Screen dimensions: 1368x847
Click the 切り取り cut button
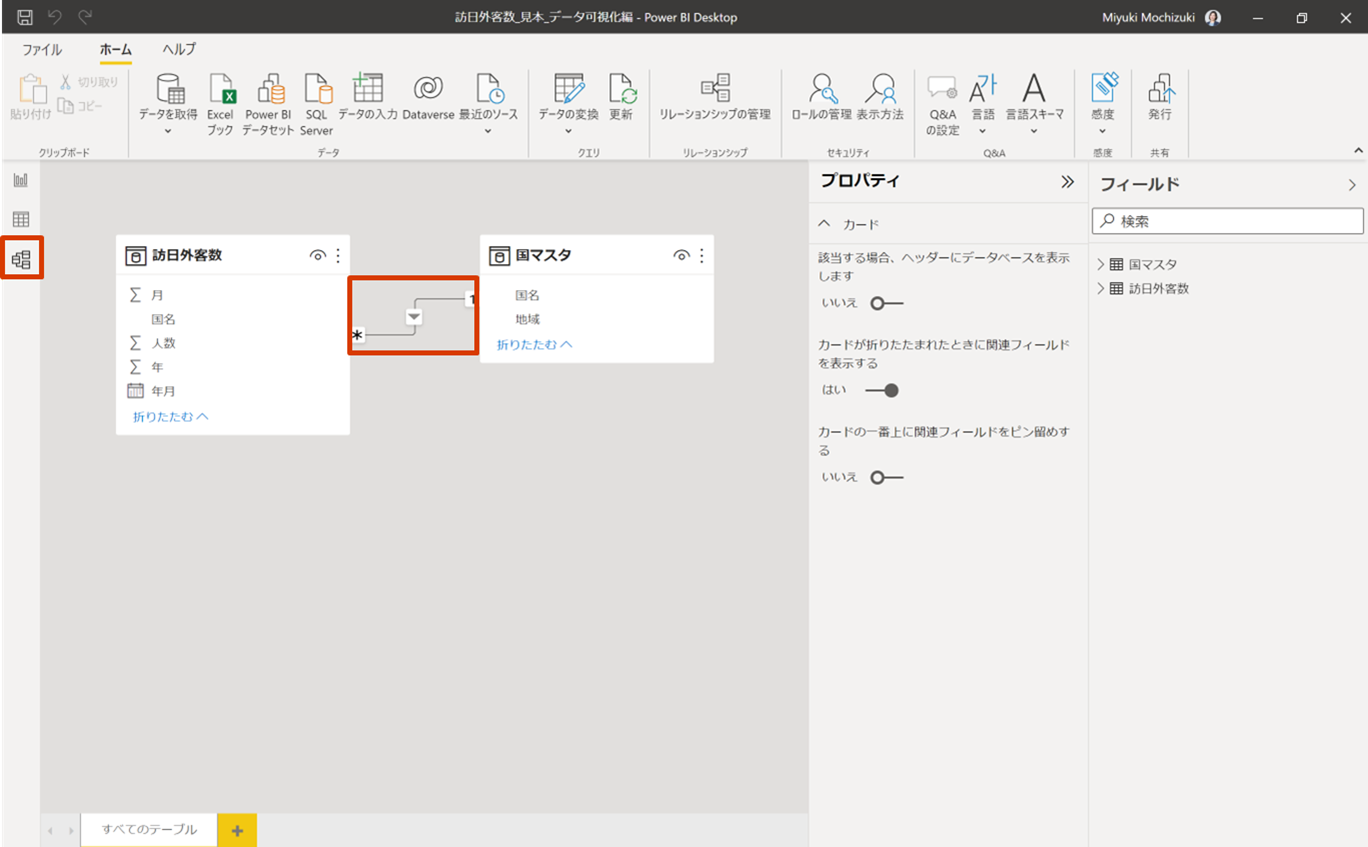coord(89,82)
